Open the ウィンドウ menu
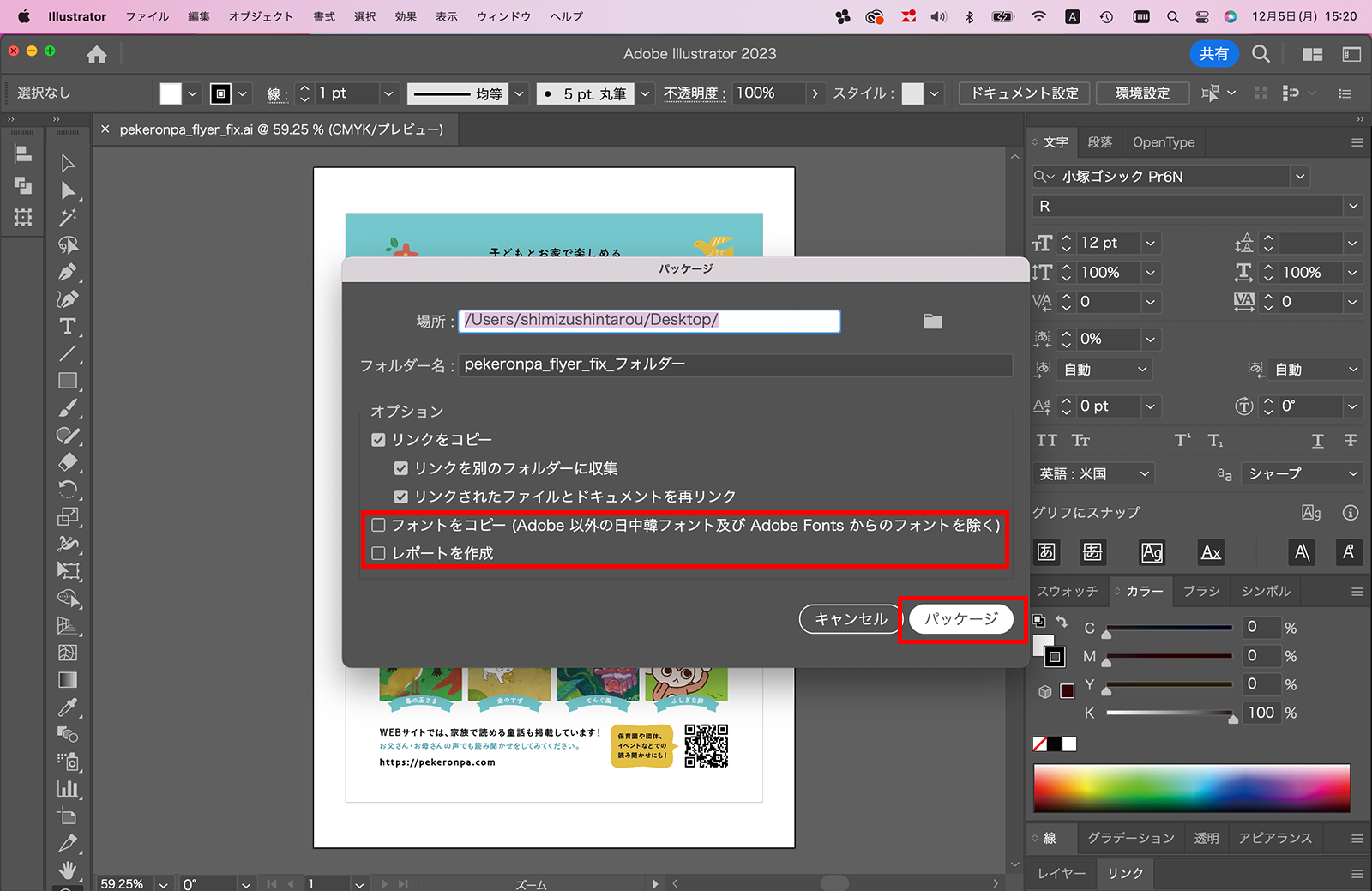This screenshot has height=891, width=1372. 502,15
